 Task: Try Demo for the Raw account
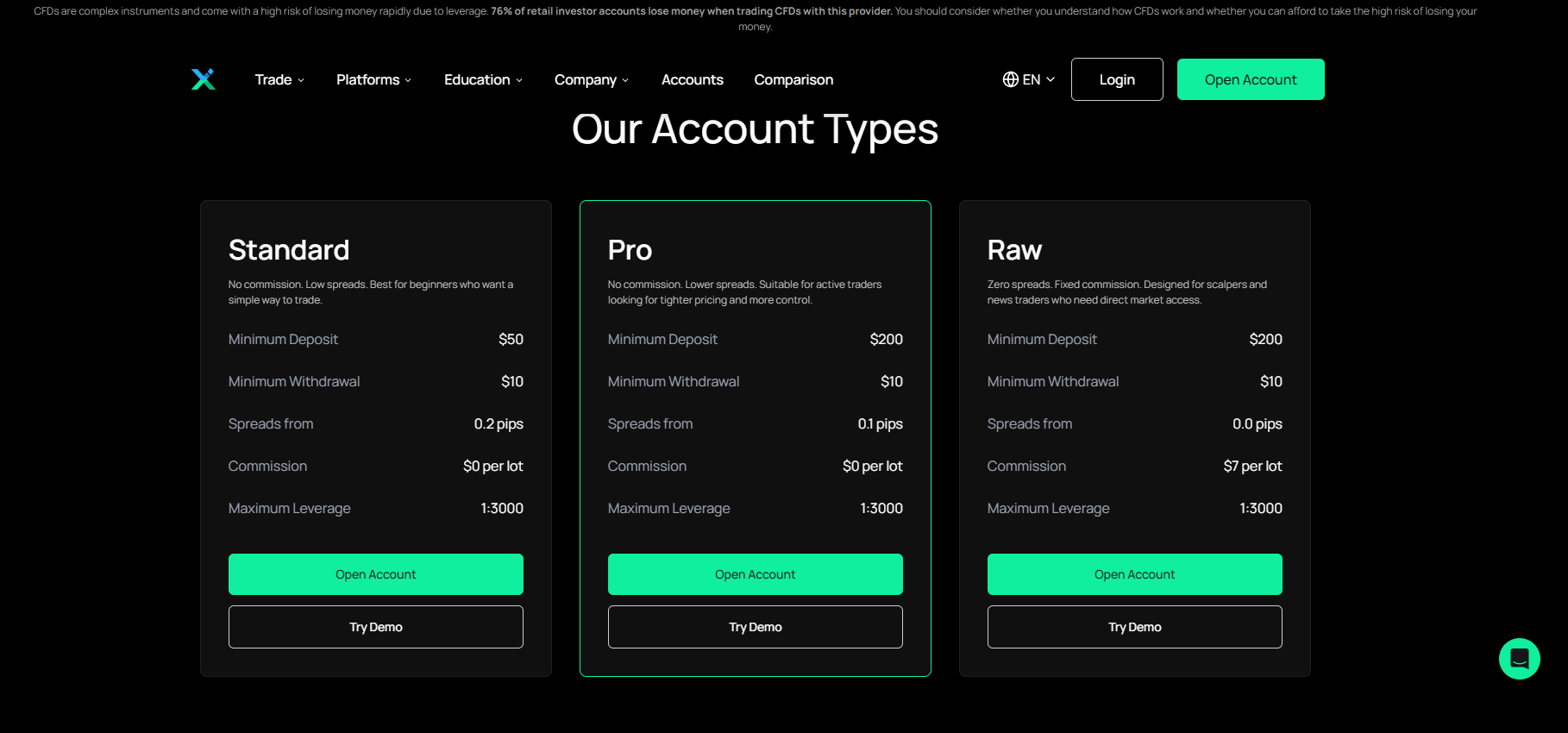coord(1134,626)
